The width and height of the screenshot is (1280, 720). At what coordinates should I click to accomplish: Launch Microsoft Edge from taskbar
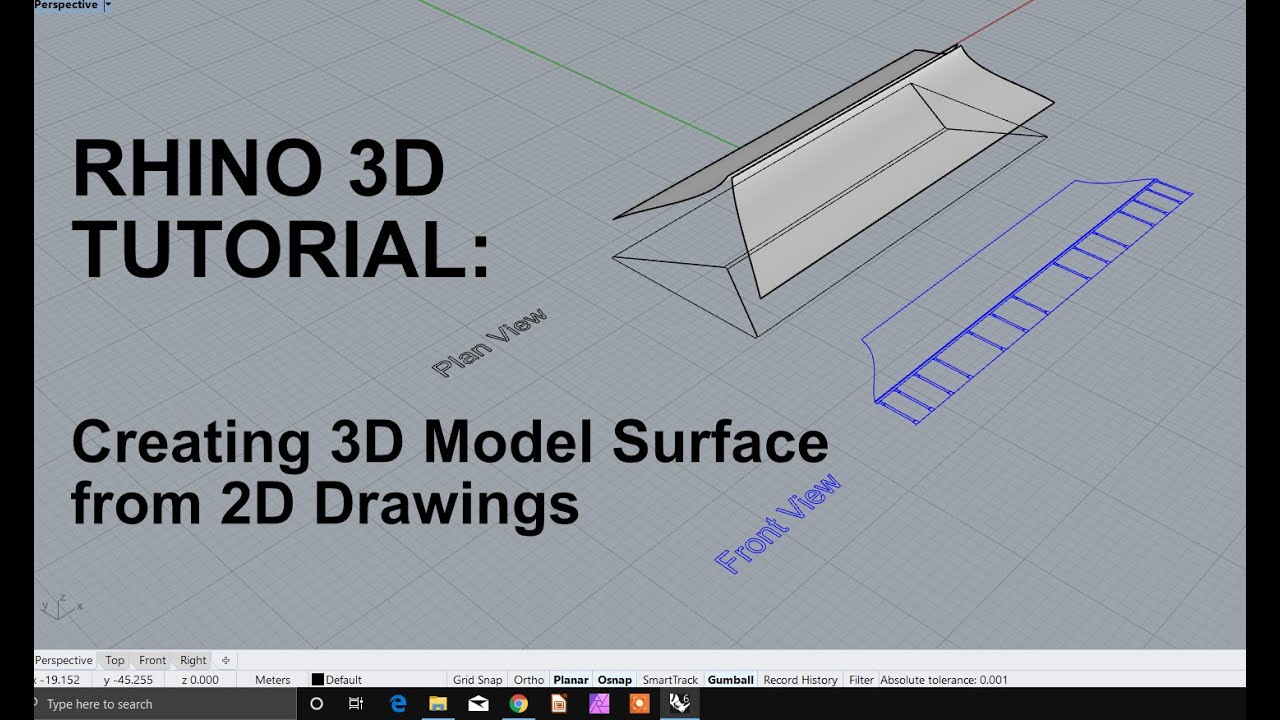[398, 704]
